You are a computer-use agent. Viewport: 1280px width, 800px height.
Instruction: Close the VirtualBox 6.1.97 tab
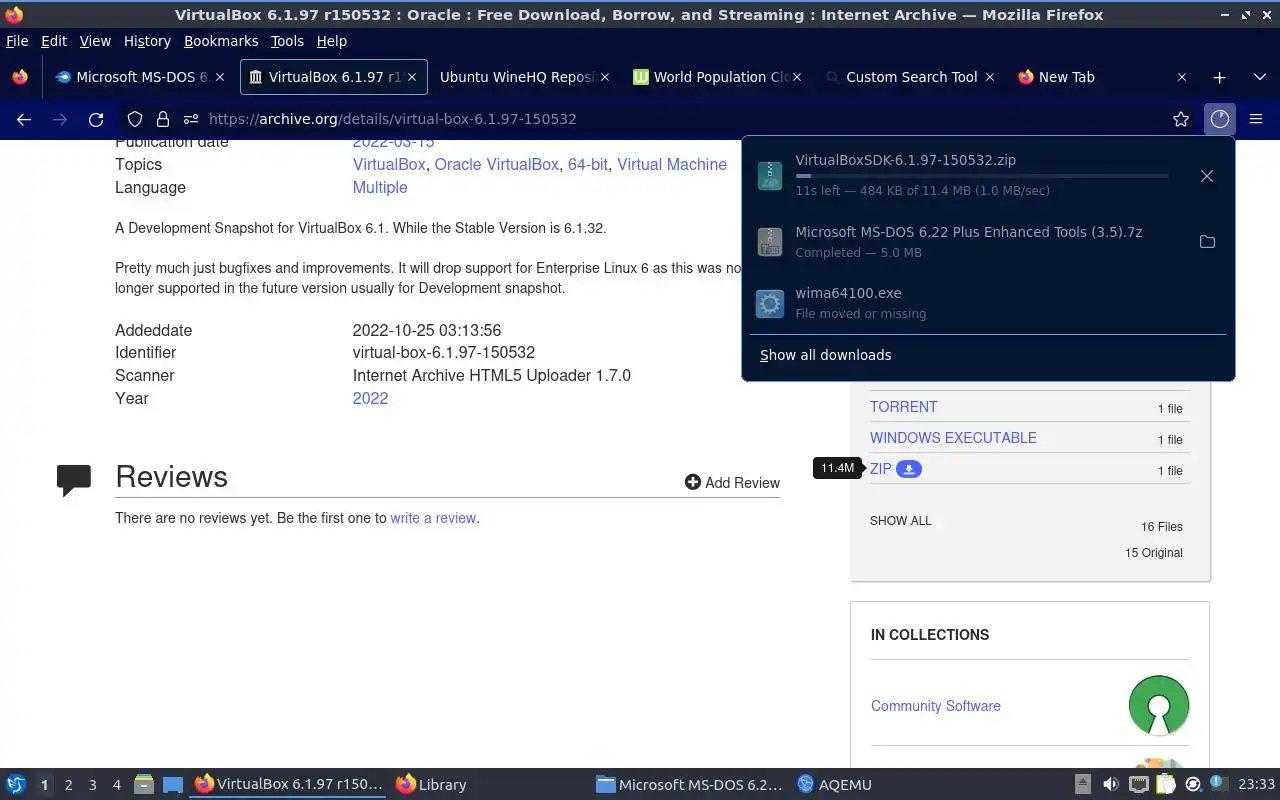411,77
